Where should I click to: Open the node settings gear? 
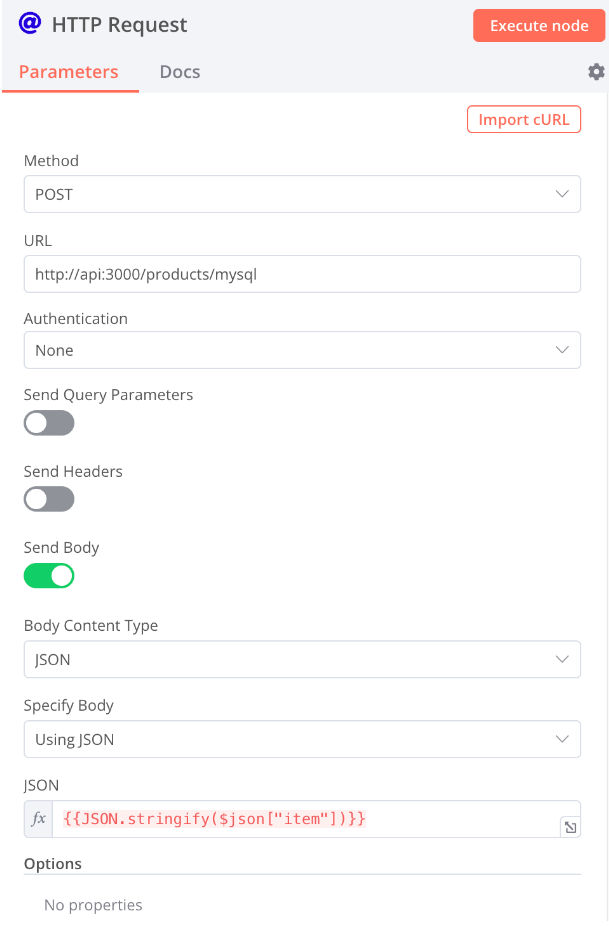[x=596, y=71]
